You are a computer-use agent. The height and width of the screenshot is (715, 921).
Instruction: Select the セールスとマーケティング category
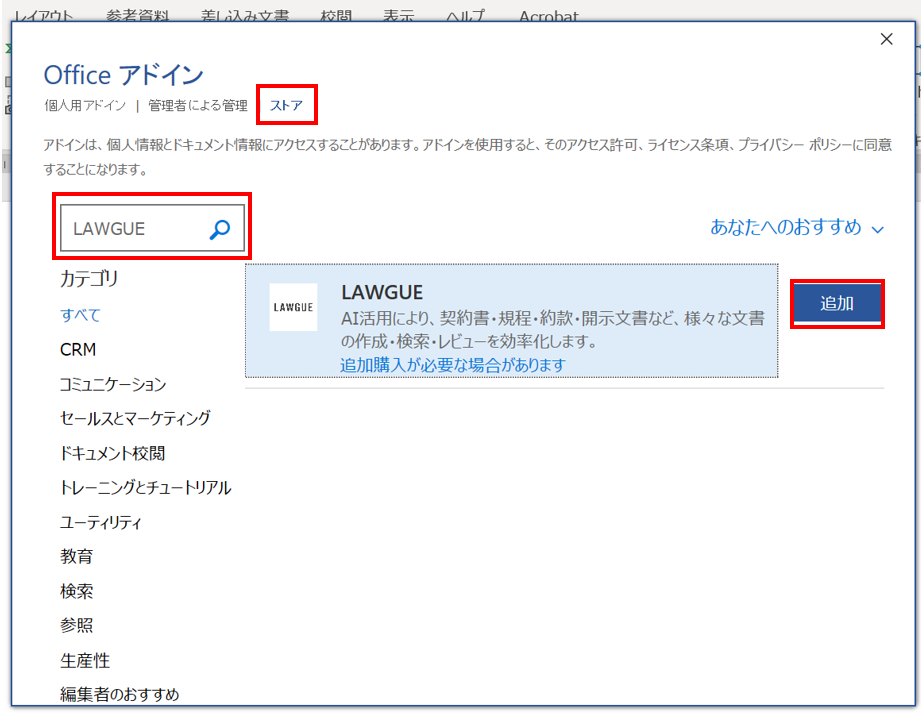pos(135,418)
